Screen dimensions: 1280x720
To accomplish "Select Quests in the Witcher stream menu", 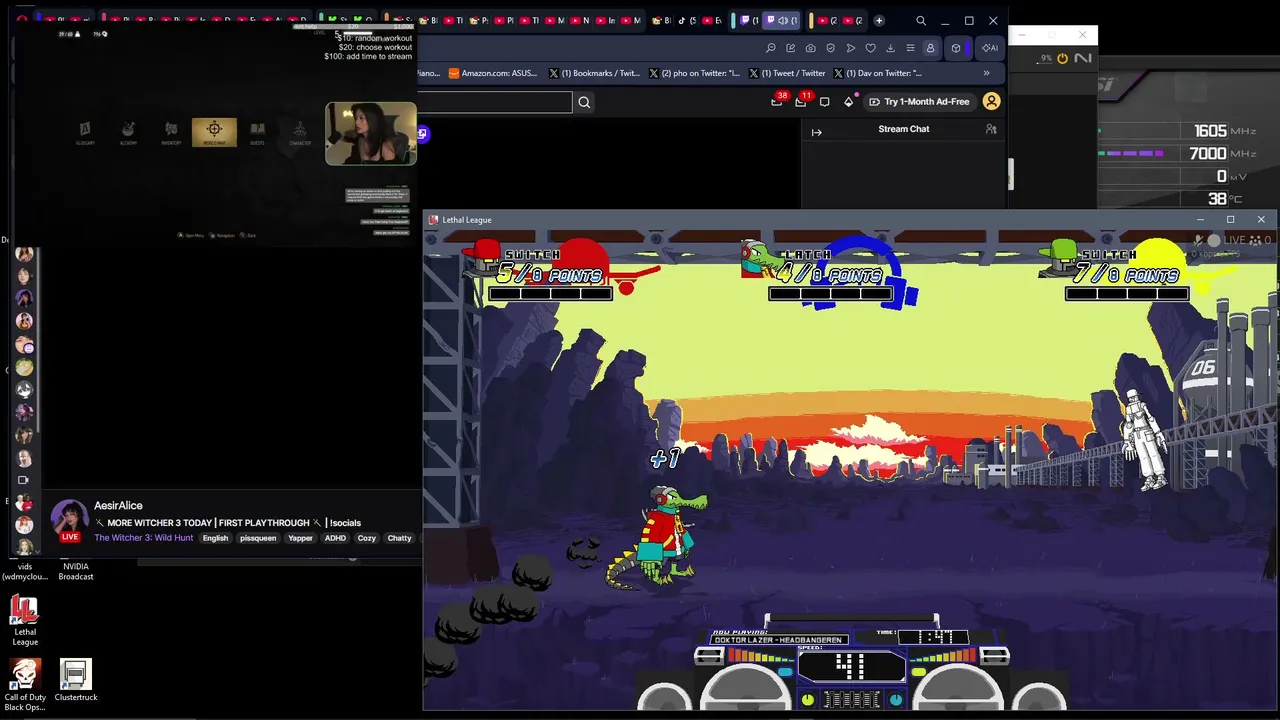I will [x=257, y=133].
